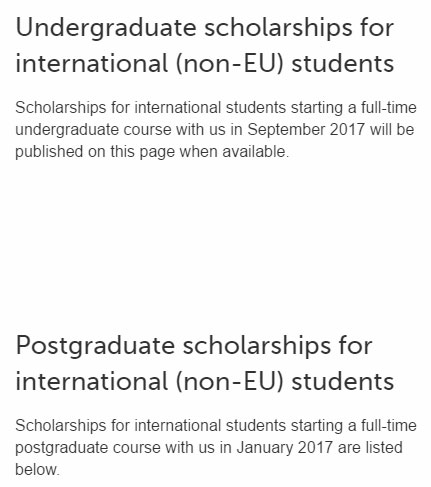Click 'published on this page when available' text

152,152
